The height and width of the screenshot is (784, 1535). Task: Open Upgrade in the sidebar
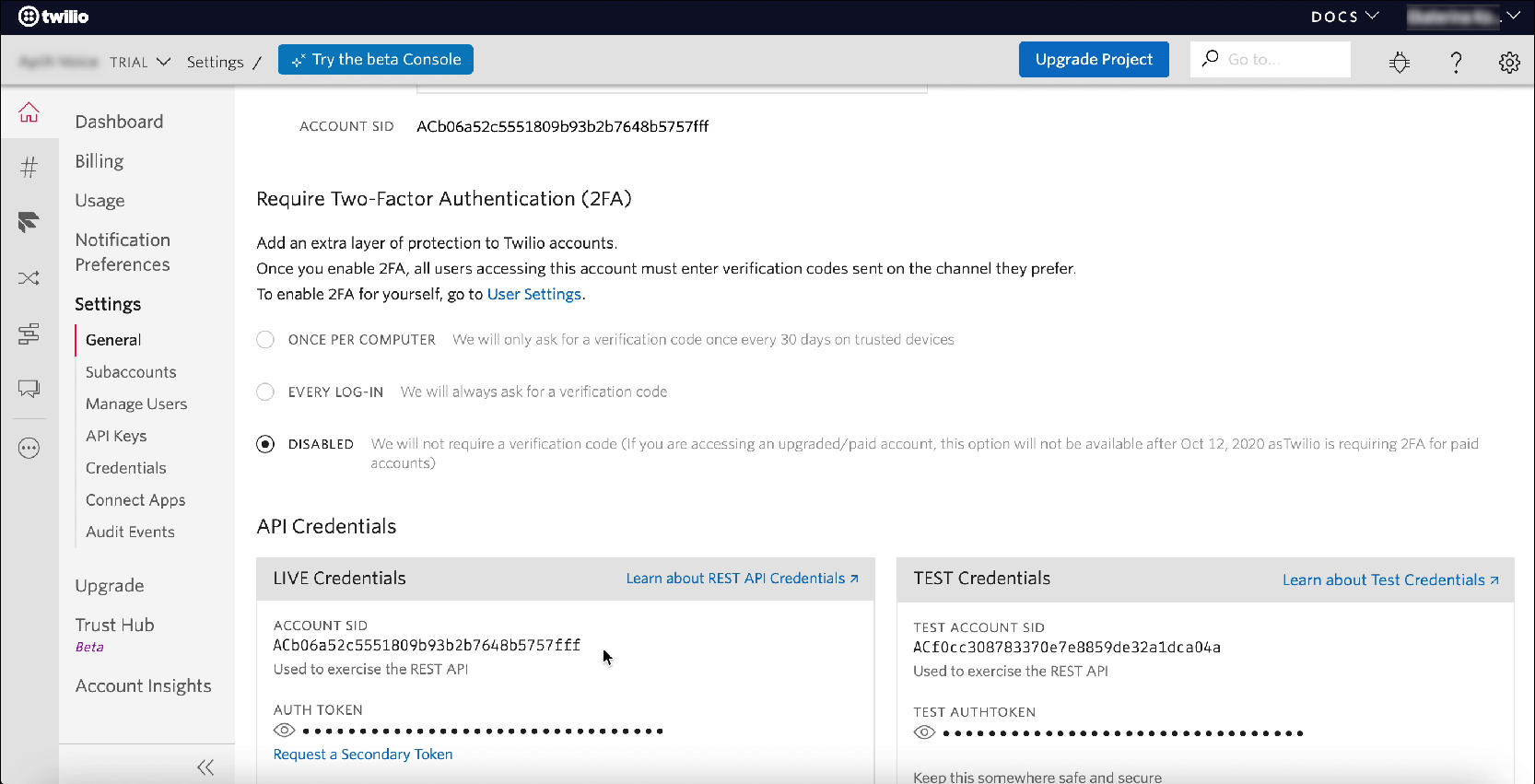110,586
